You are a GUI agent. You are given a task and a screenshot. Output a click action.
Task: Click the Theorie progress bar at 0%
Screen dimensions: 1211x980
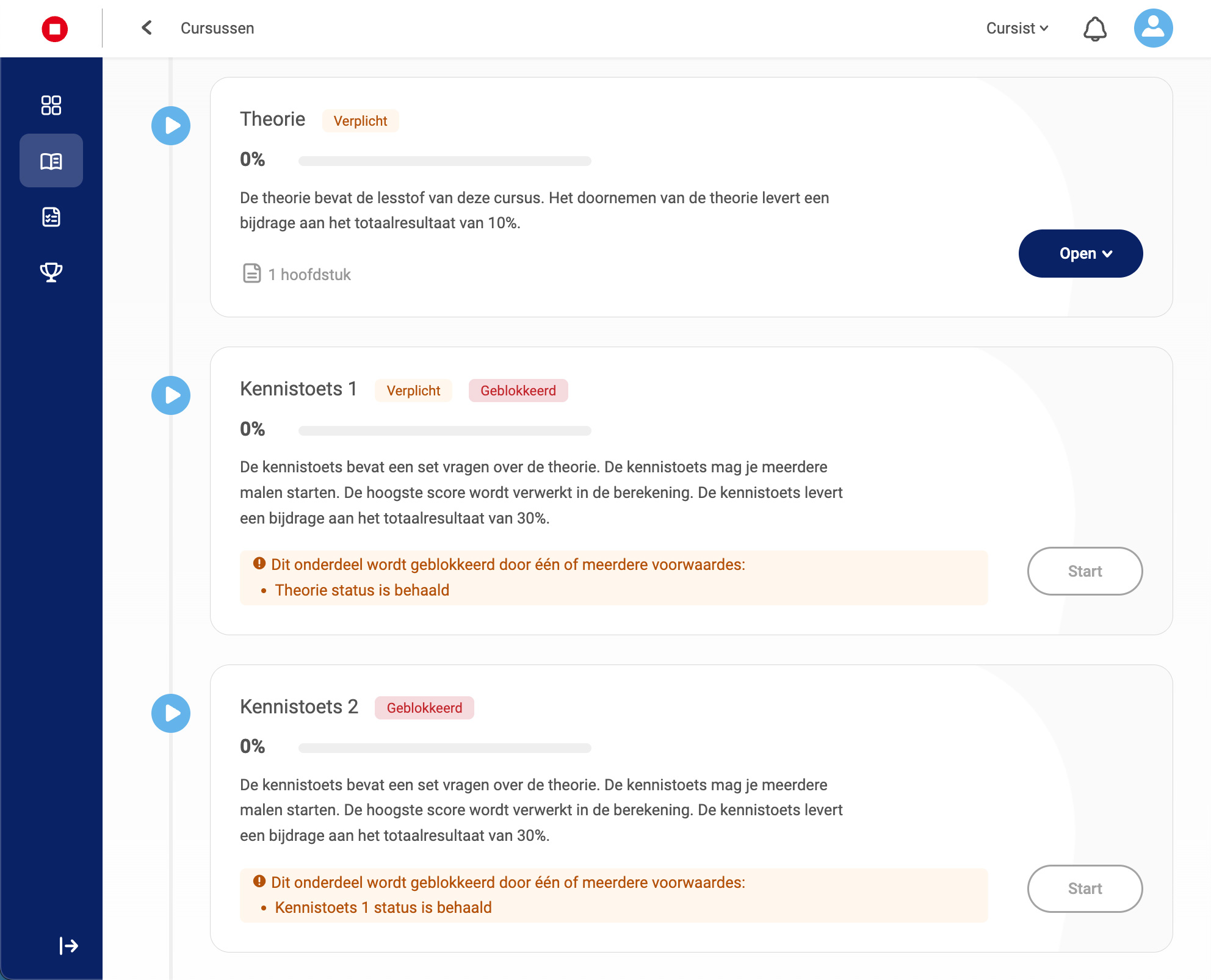point(445,161)
